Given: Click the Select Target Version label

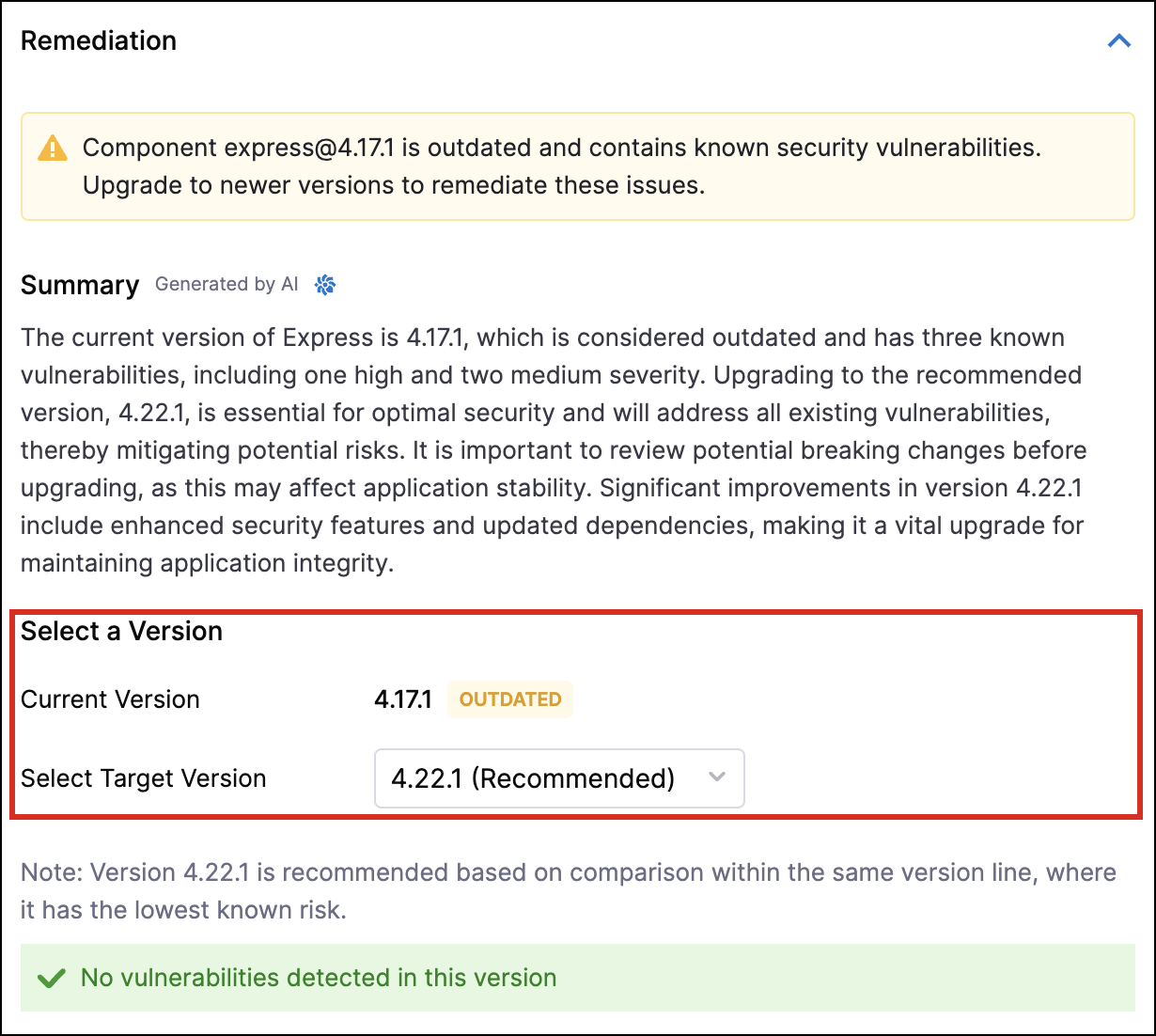Looking at the screenshot, I should coord(143,778).
